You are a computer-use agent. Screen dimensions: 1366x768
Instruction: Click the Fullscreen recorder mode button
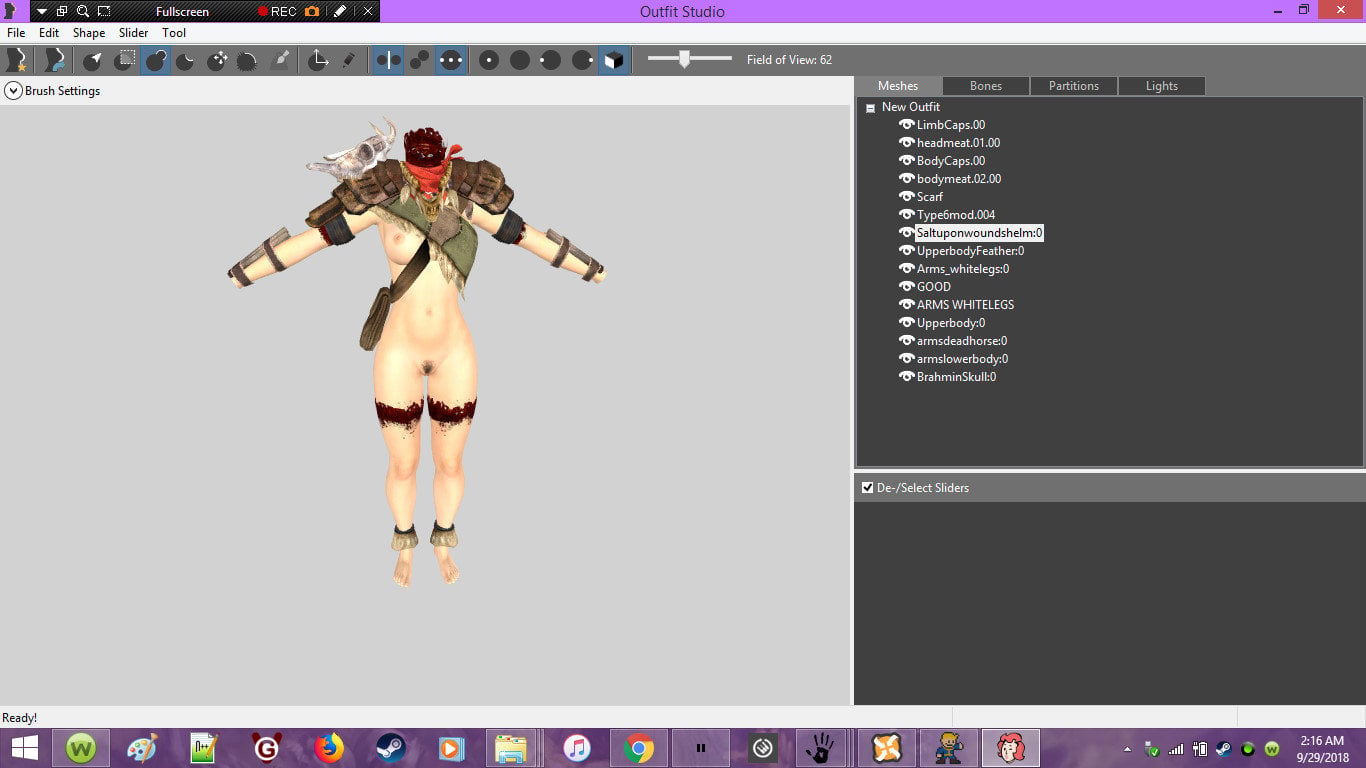(182, 11)
